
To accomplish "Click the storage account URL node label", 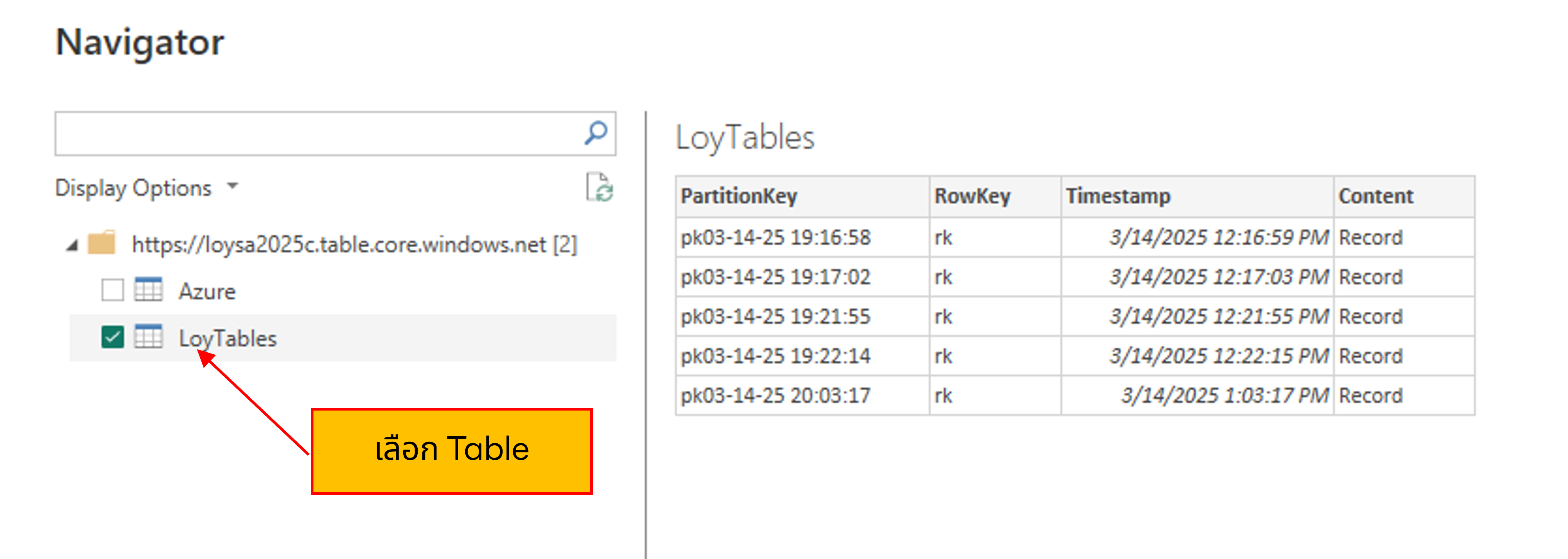I will point(354,244).
